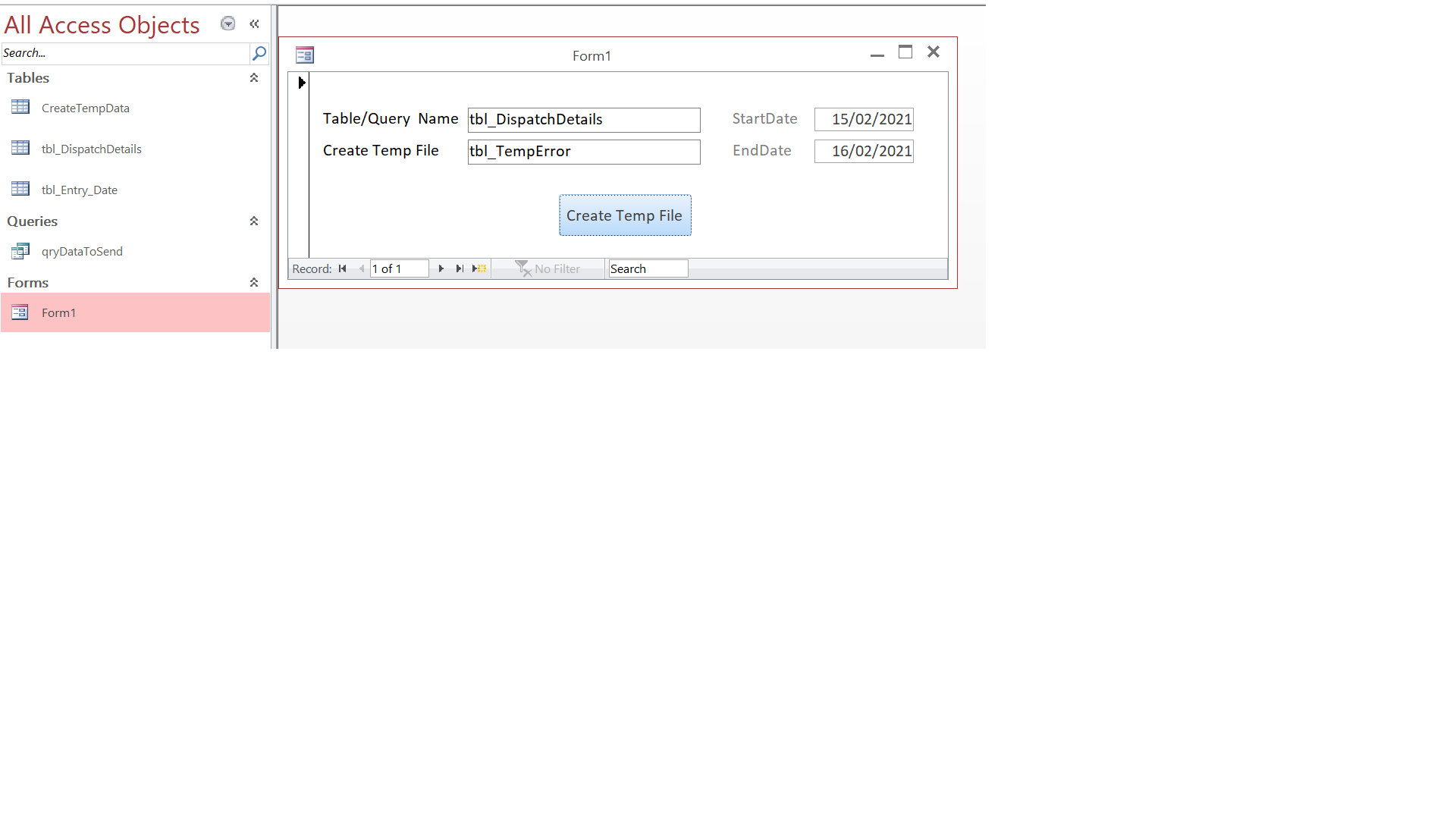This screenshot has width=1456, height=819.
Task: Go to first record navigation button
Action: coord(343,268)
